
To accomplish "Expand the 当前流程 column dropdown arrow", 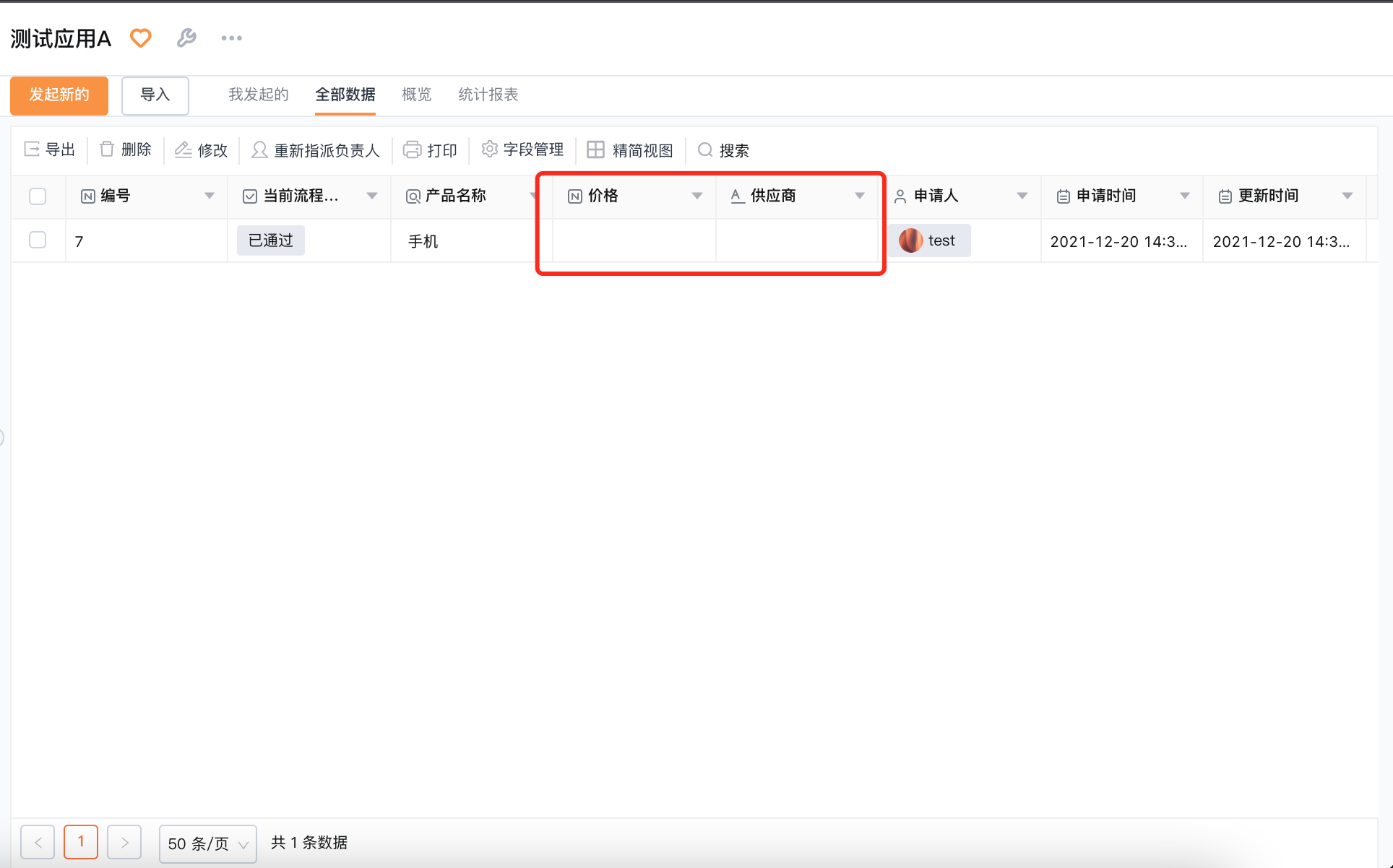I will [x=372, y=196].
